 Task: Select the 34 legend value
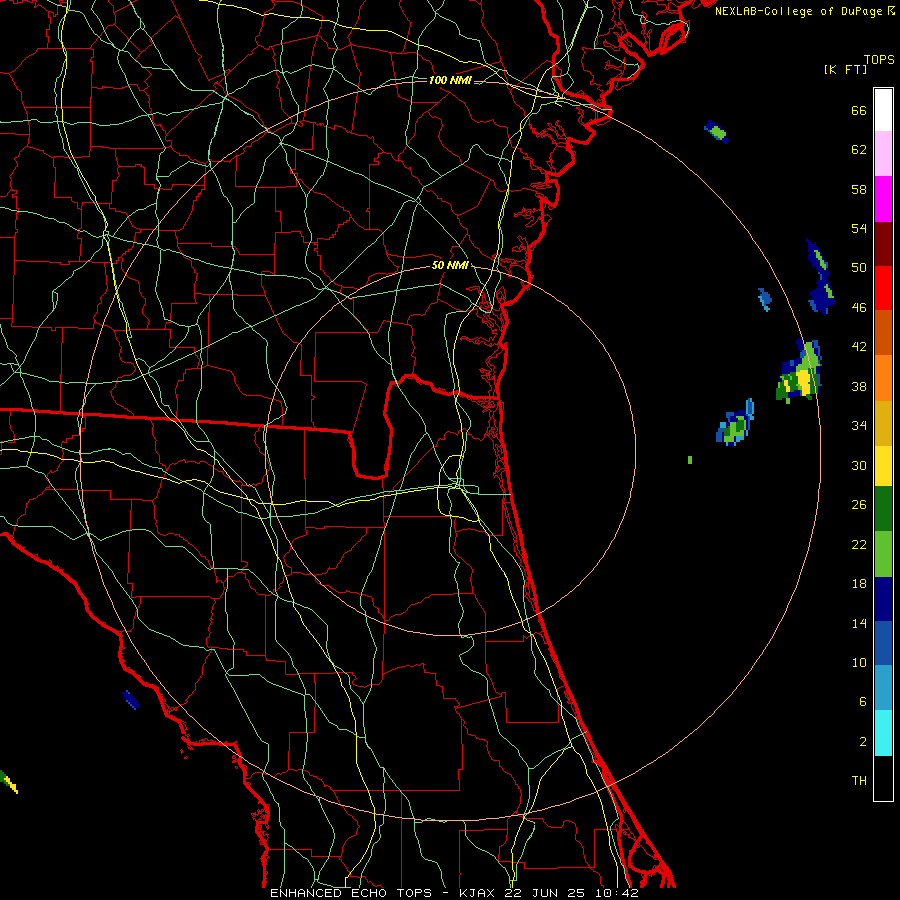pos(859,426)
